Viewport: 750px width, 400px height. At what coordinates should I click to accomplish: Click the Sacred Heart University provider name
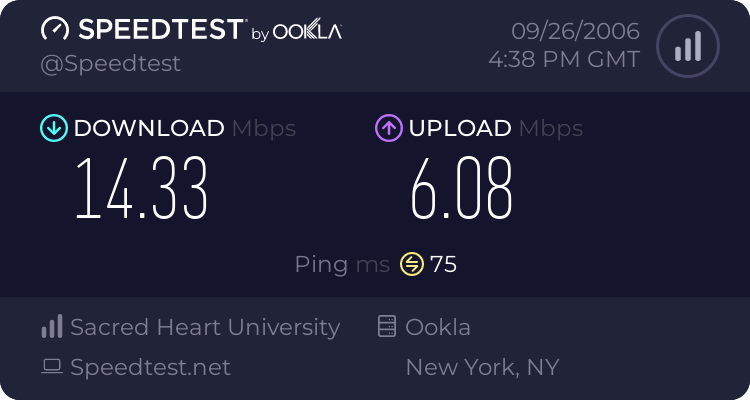tap(205, 327)
